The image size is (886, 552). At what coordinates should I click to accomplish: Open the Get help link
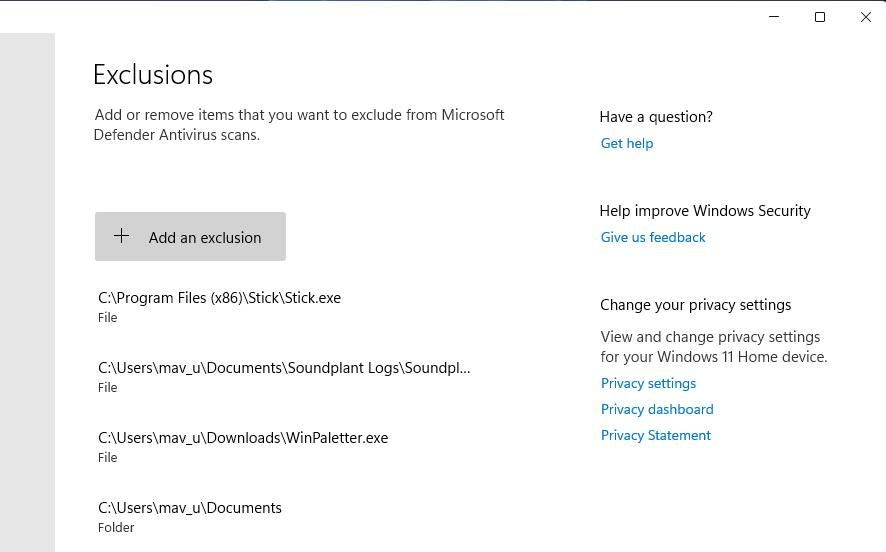coord(627,143)
